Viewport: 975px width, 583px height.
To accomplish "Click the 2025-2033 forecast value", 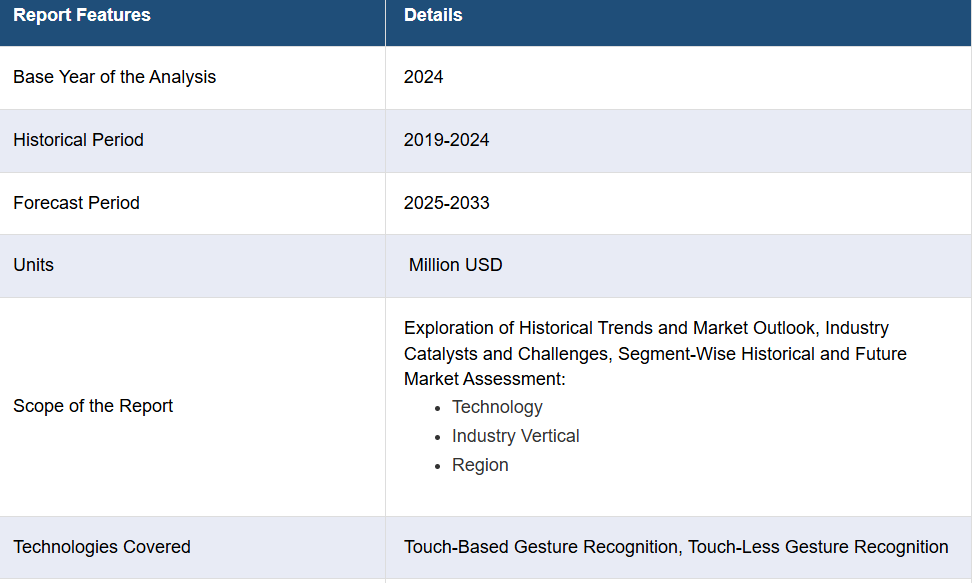I will point(446,203).
